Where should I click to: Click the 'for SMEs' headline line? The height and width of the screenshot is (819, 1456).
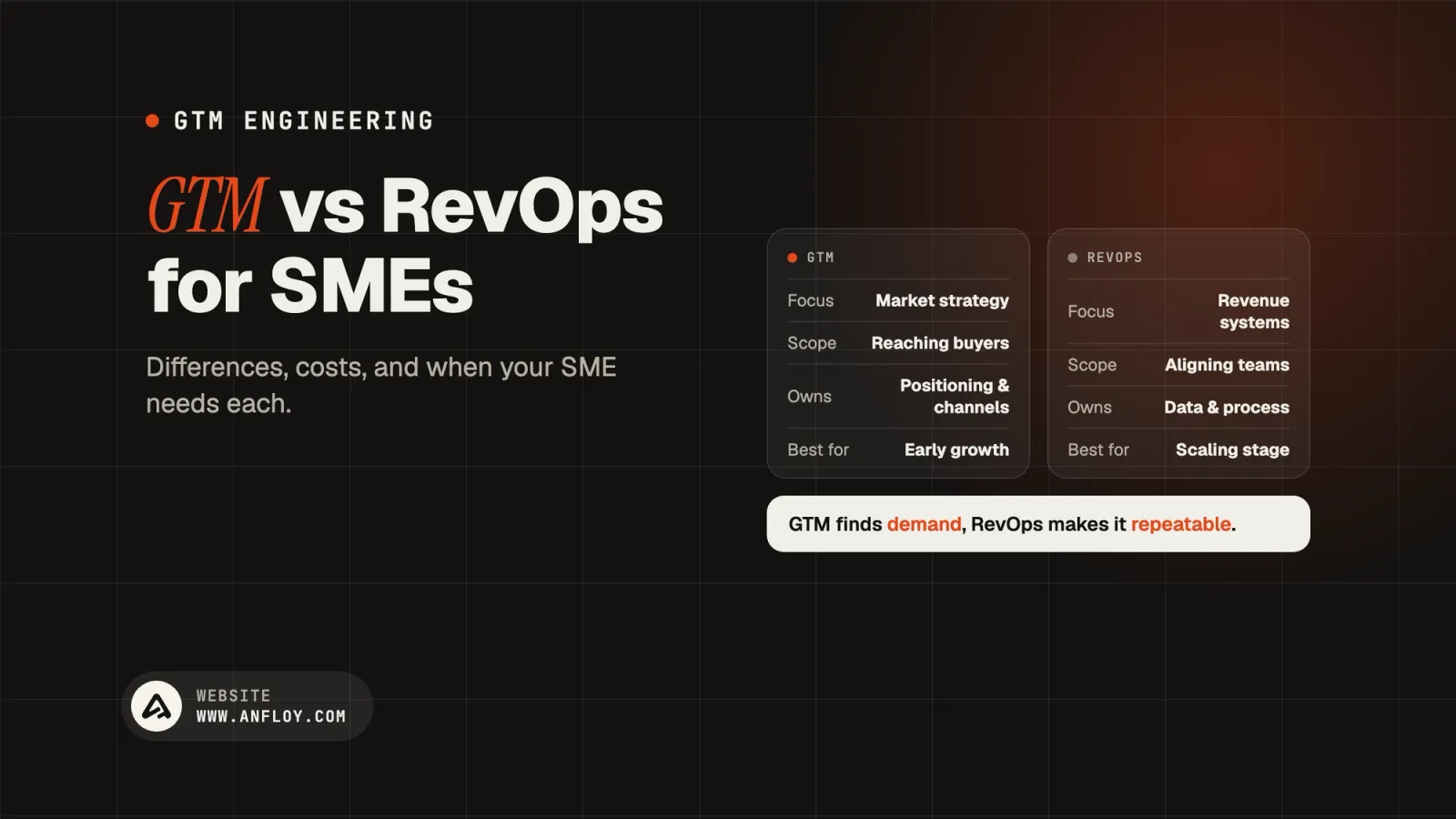[310, 286]
